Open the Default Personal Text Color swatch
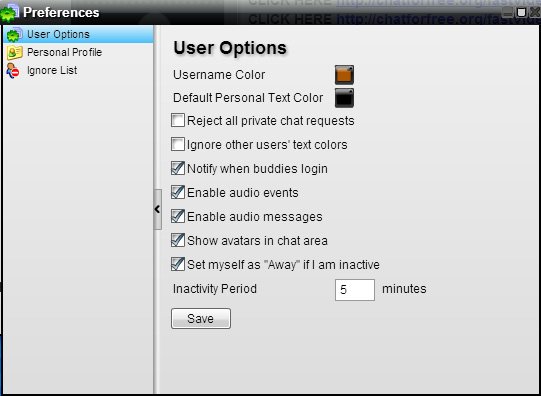 [x=344, y=98]
